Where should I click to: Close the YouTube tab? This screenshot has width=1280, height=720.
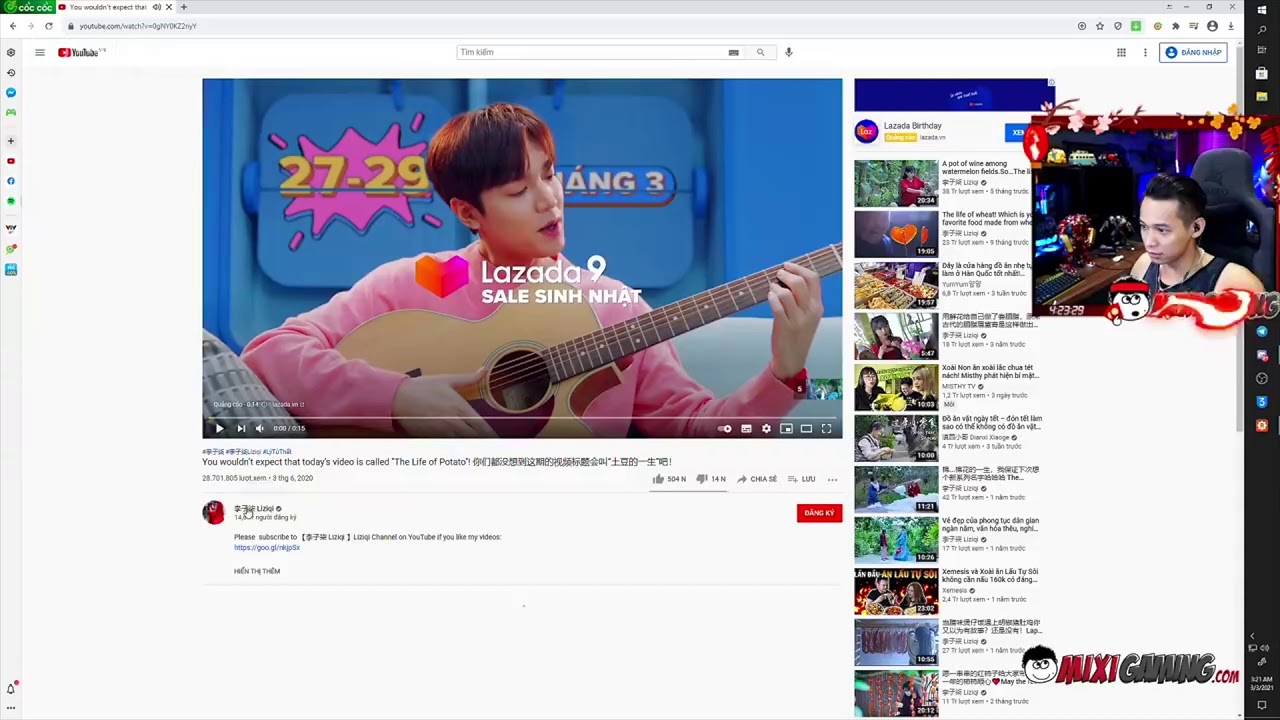169,7
